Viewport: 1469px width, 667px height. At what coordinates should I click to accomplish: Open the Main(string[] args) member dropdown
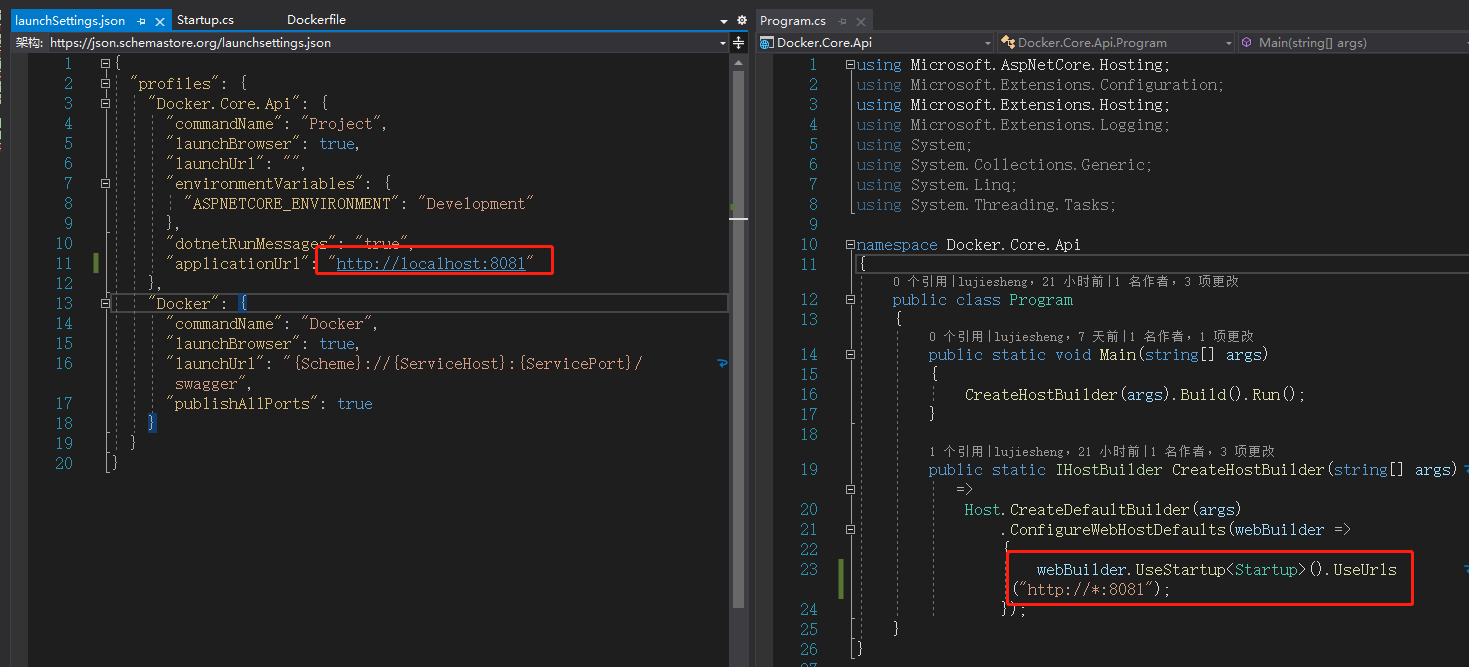click(x=1466, y=42)
